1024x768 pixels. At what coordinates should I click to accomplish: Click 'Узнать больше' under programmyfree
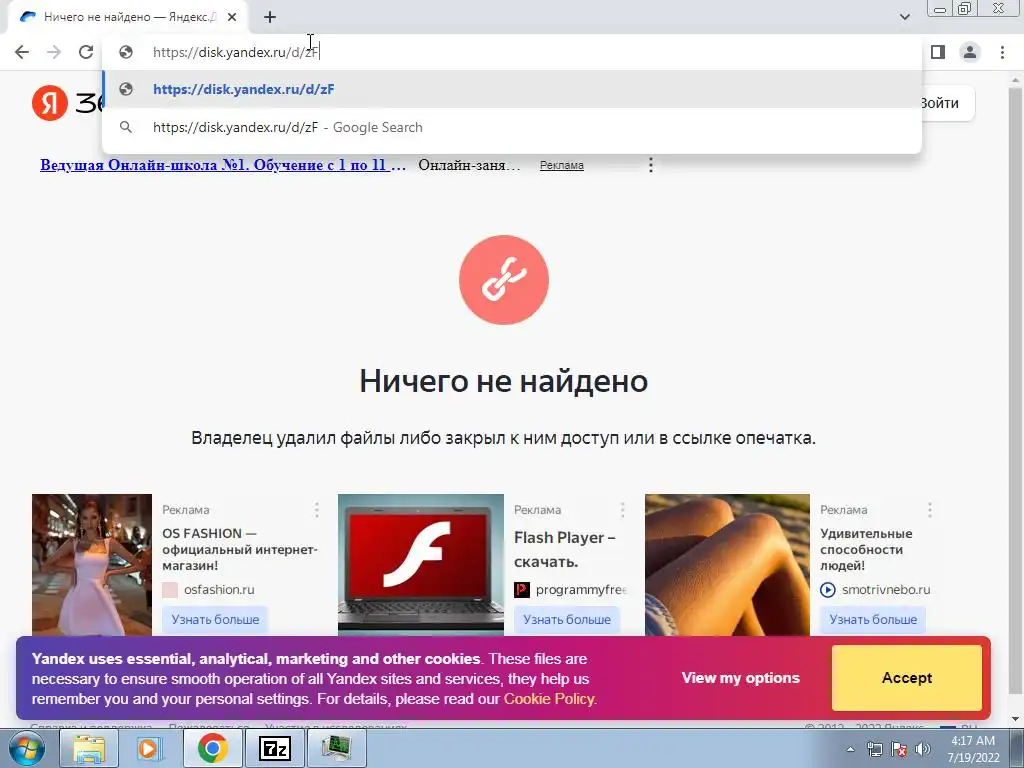pos(567,619)
